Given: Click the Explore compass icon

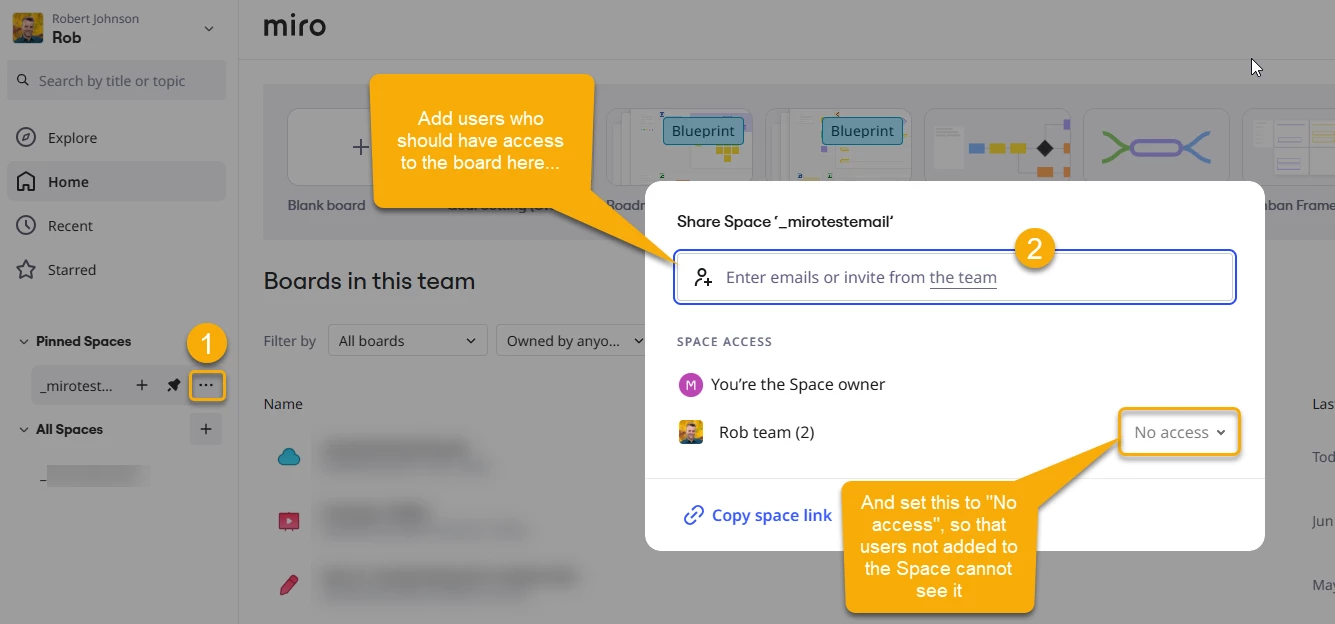Looking at the screenshot, I should tap(27, 138).
